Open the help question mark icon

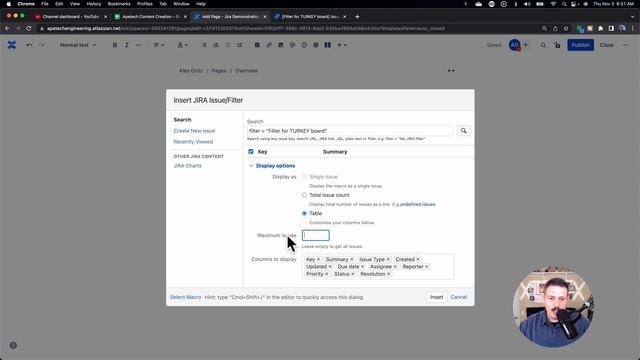pyautogui.click(x=13, y=345)
